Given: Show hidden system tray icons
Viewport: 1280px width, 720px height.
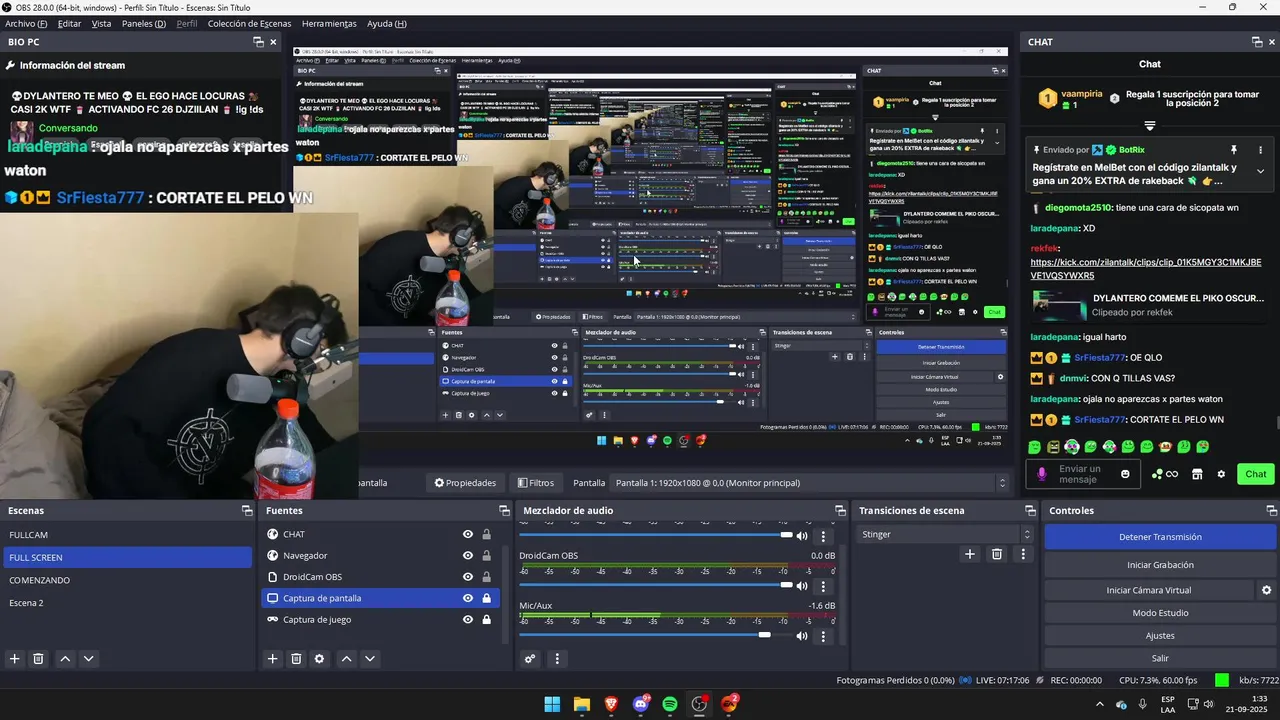Looking at the screenshot, I should click(1100, 704).
